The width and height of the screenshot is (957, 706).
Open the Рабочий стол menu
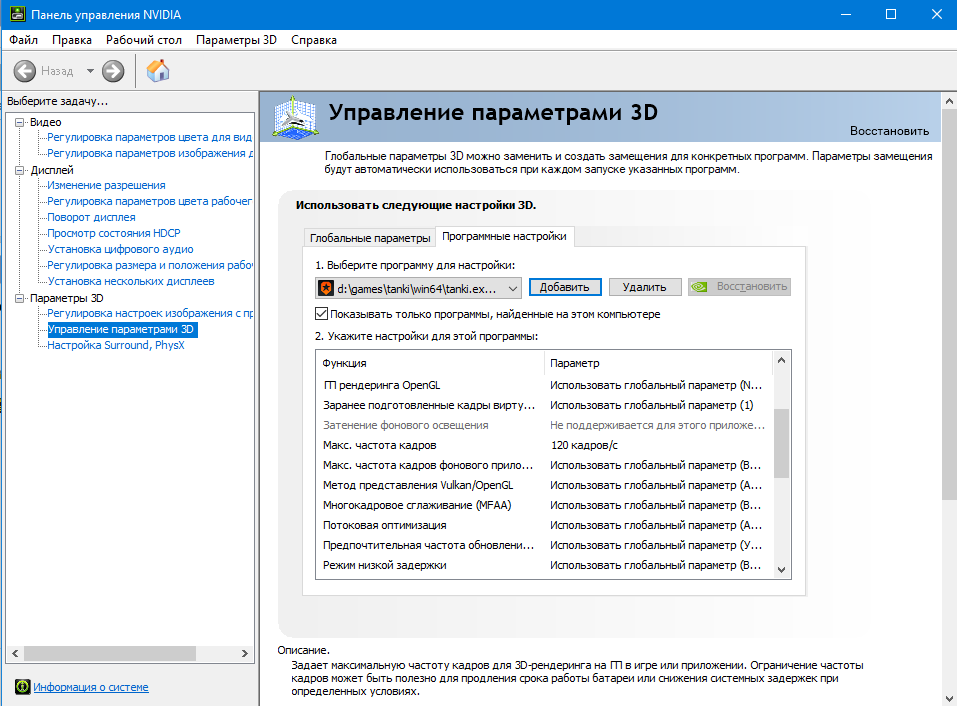point(144,40)
